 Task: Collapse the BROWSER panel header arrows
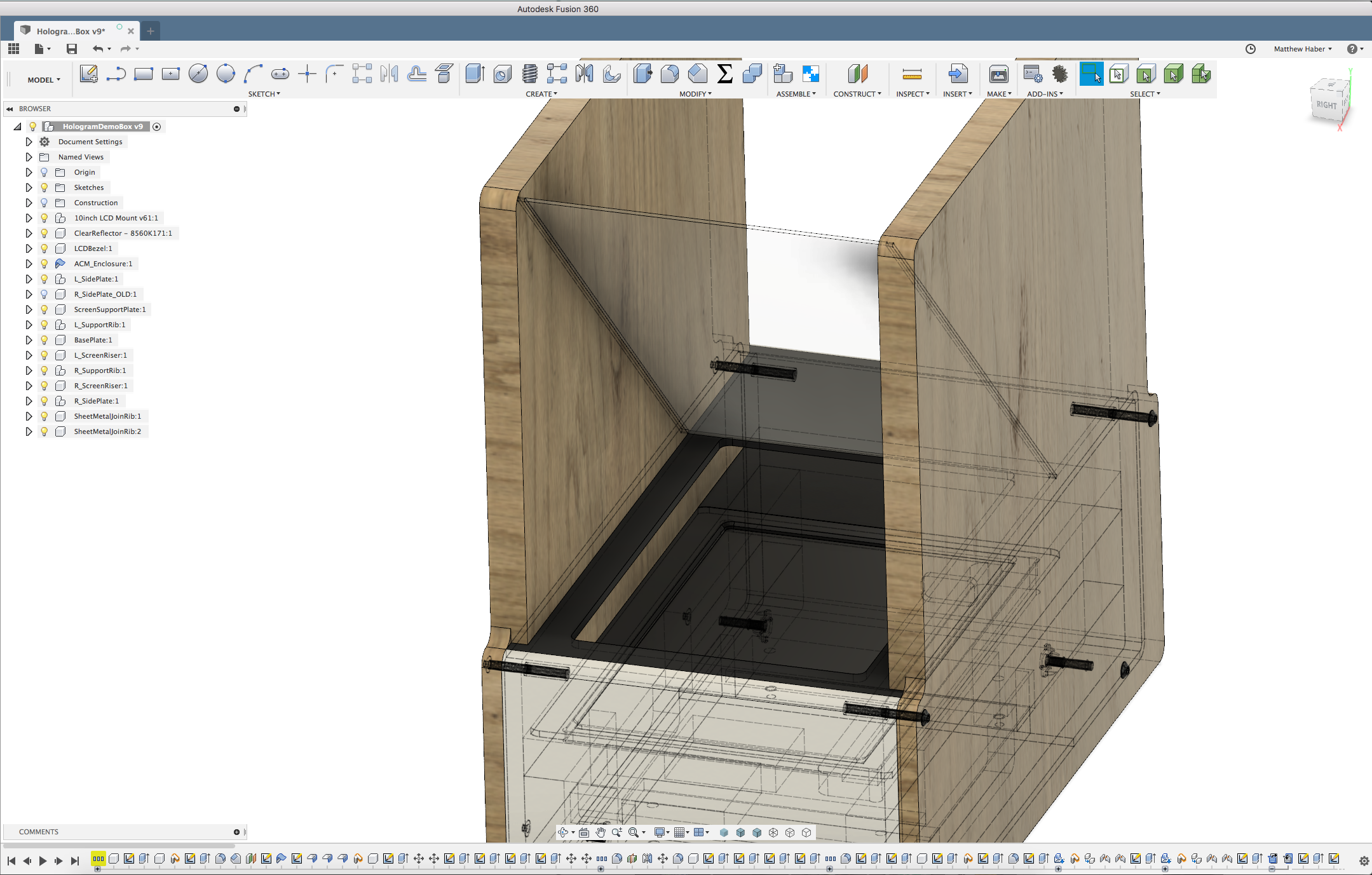pyautogui.click(x=10, y=109)
